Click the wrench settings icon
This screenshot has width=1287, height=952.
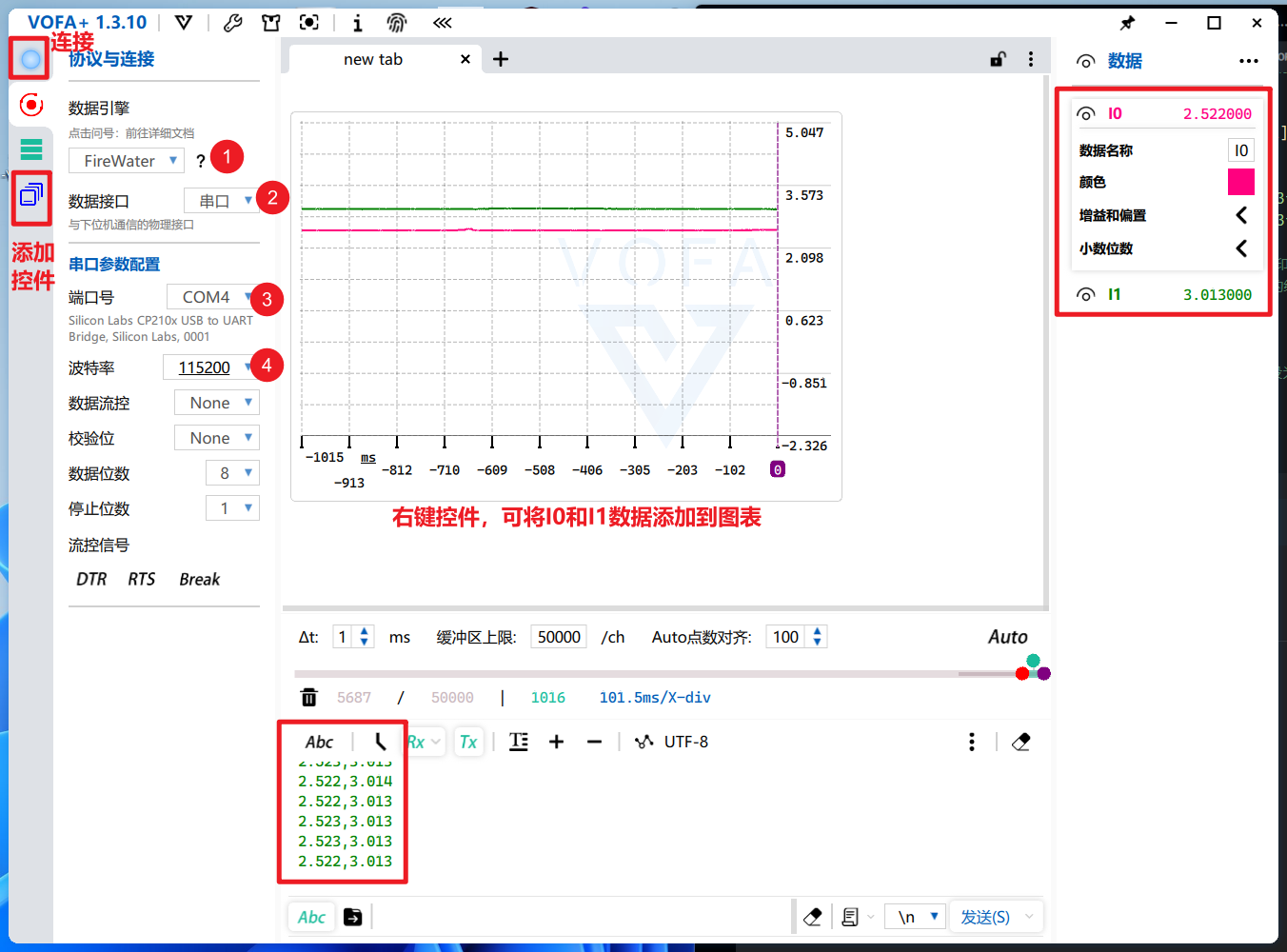coord(233,23)
